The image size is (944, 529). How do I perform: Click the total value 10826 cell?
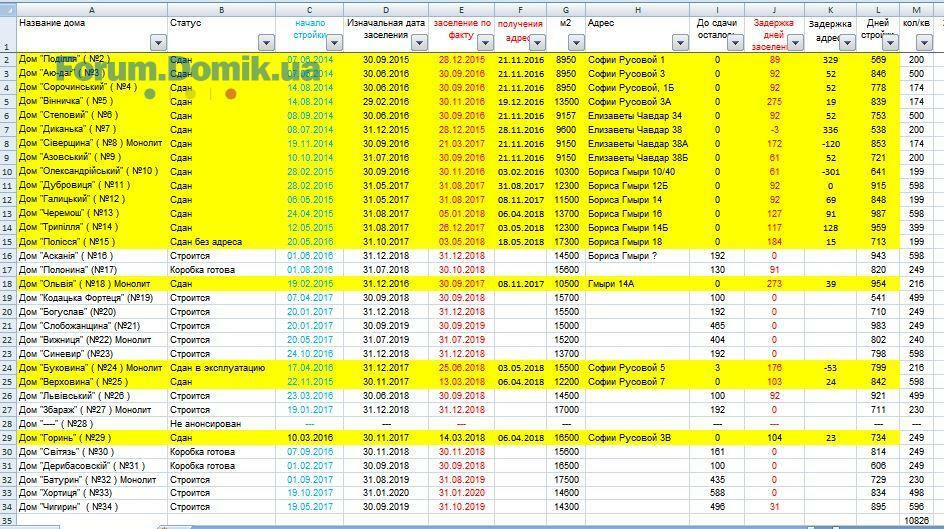point(916,521)
